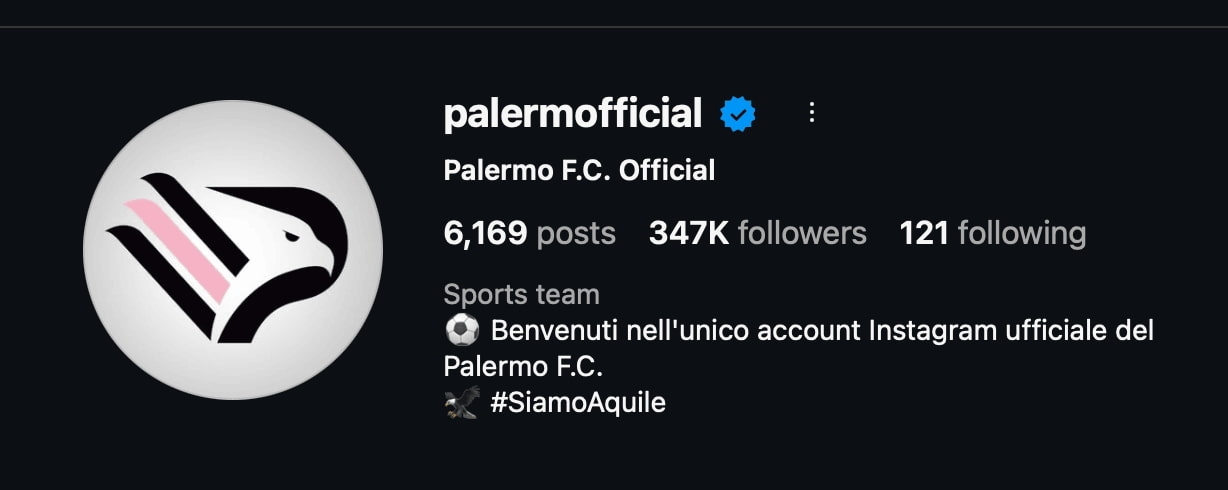The width and height of the screenshot is (1228, 490).
Task: Click the eagle emoji beside #SiamoAquile
Action: [x=462, y=403]
